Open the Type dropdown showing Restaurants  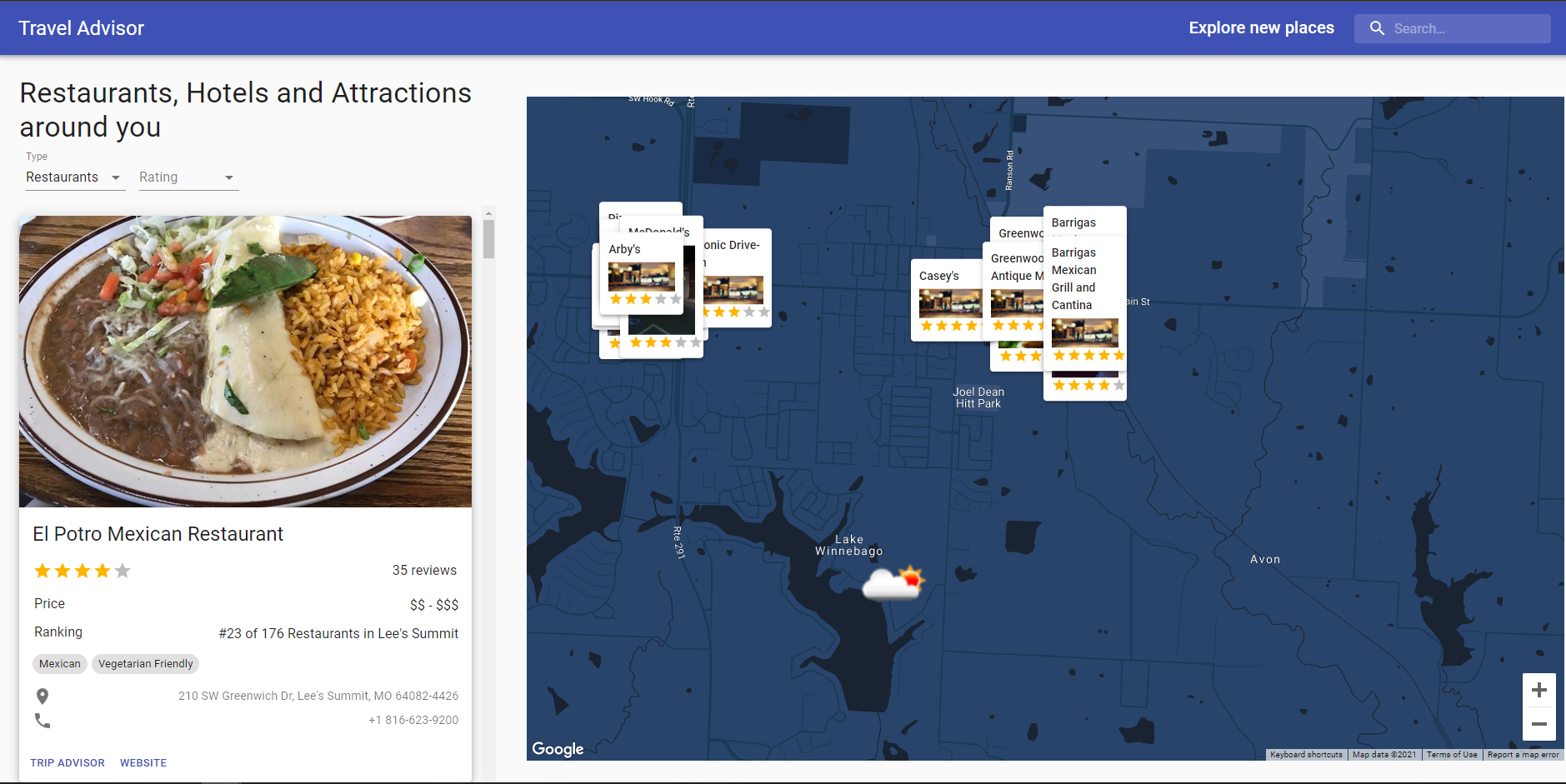tap(75, 177)
